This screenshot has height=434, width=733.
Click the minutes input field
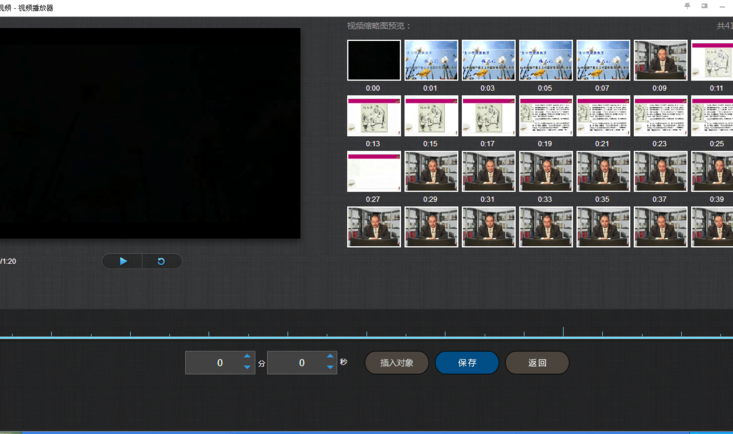click(x=213, y=363)
